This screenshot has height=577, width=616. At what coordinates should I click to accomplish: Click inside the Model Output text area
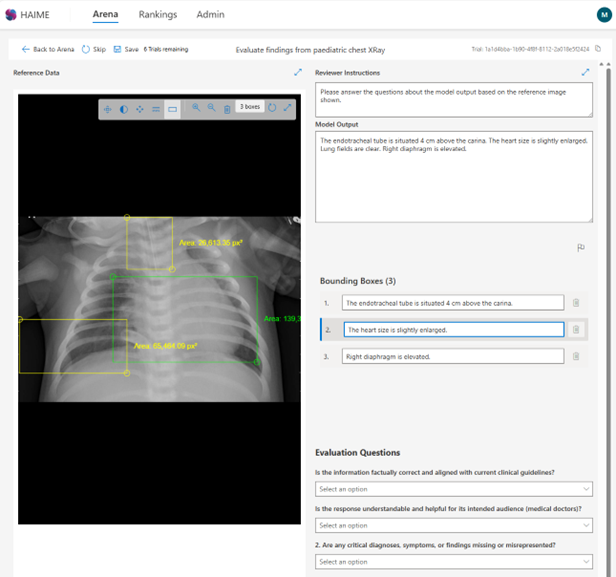[x=454, y=177]
